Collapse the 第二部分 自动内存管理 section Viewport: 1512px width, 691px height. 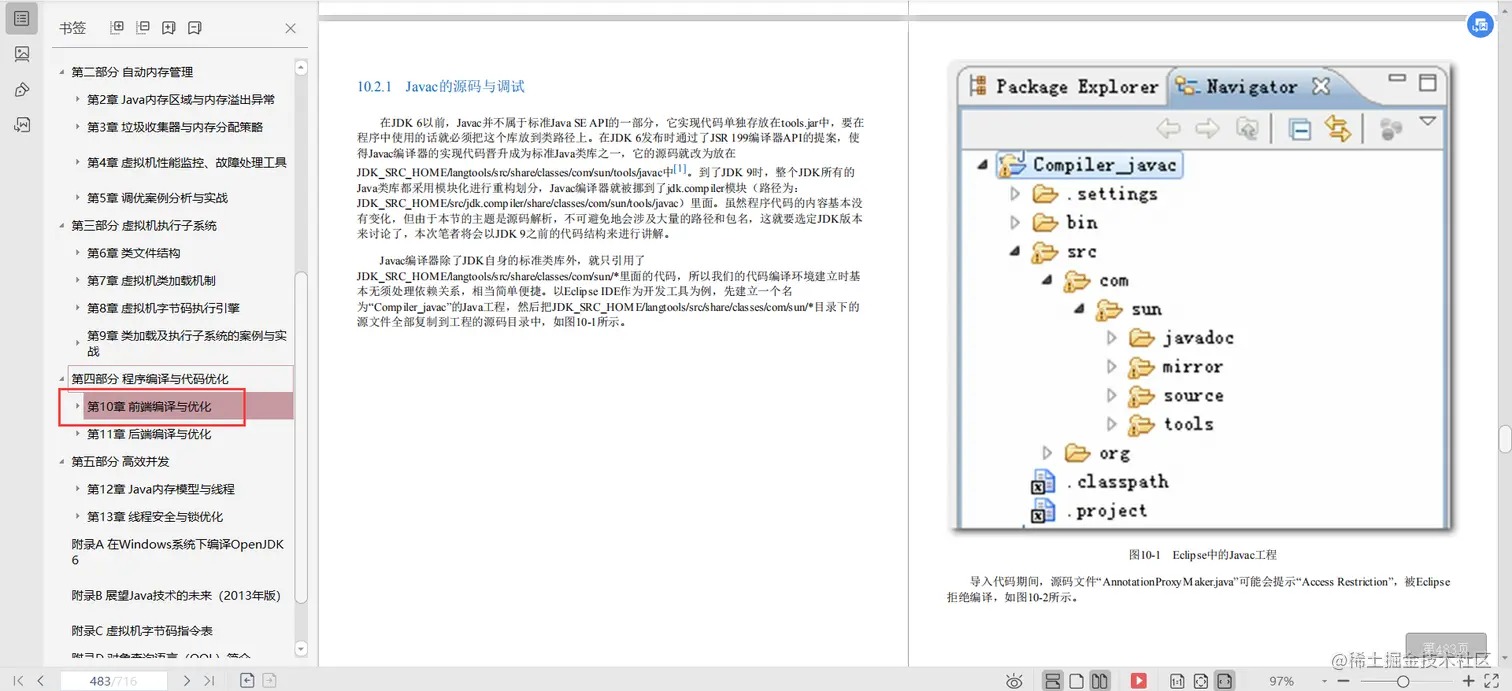click(62, 72)
